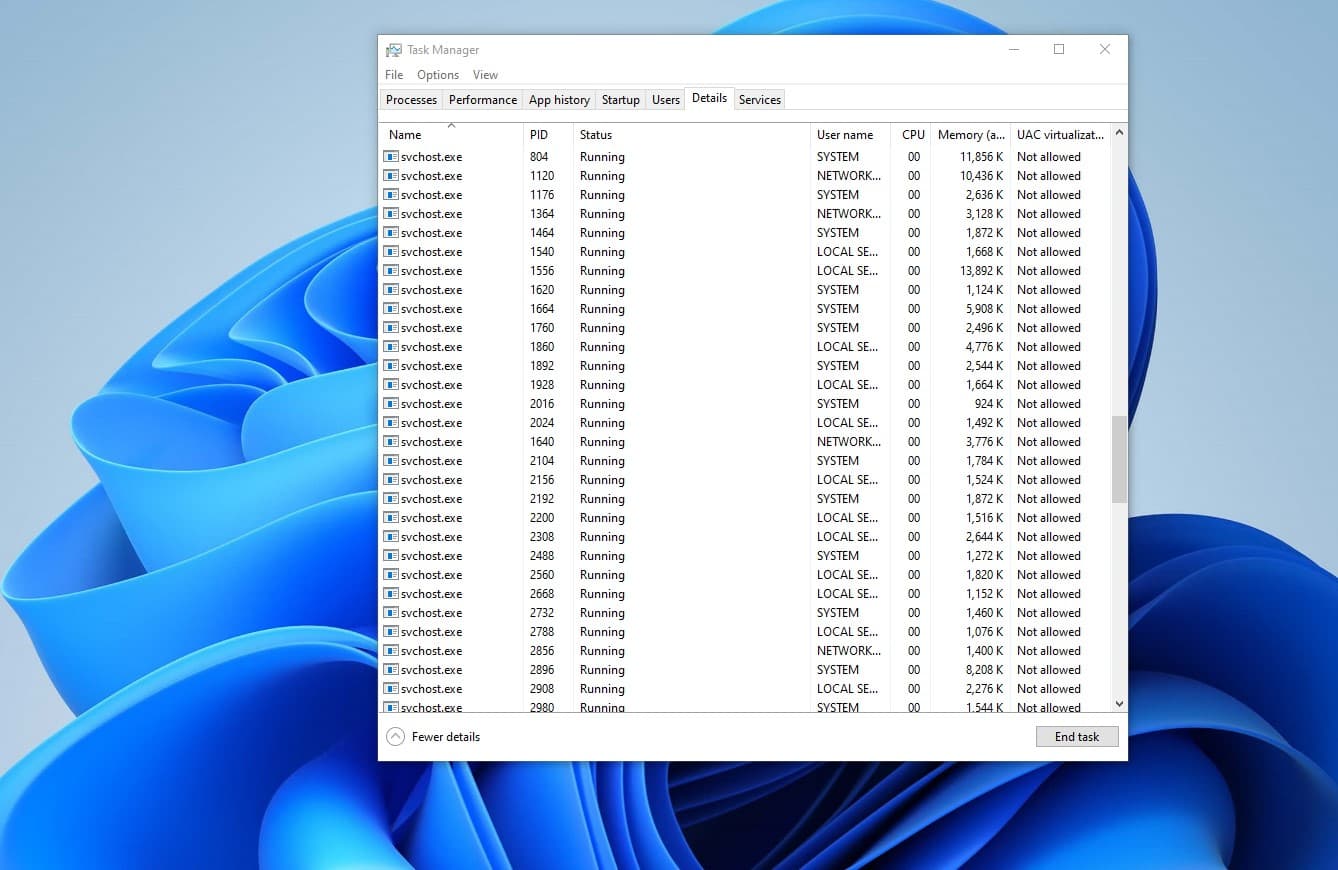Click the icon of svchost.exe PID 2896

point(391,670)
